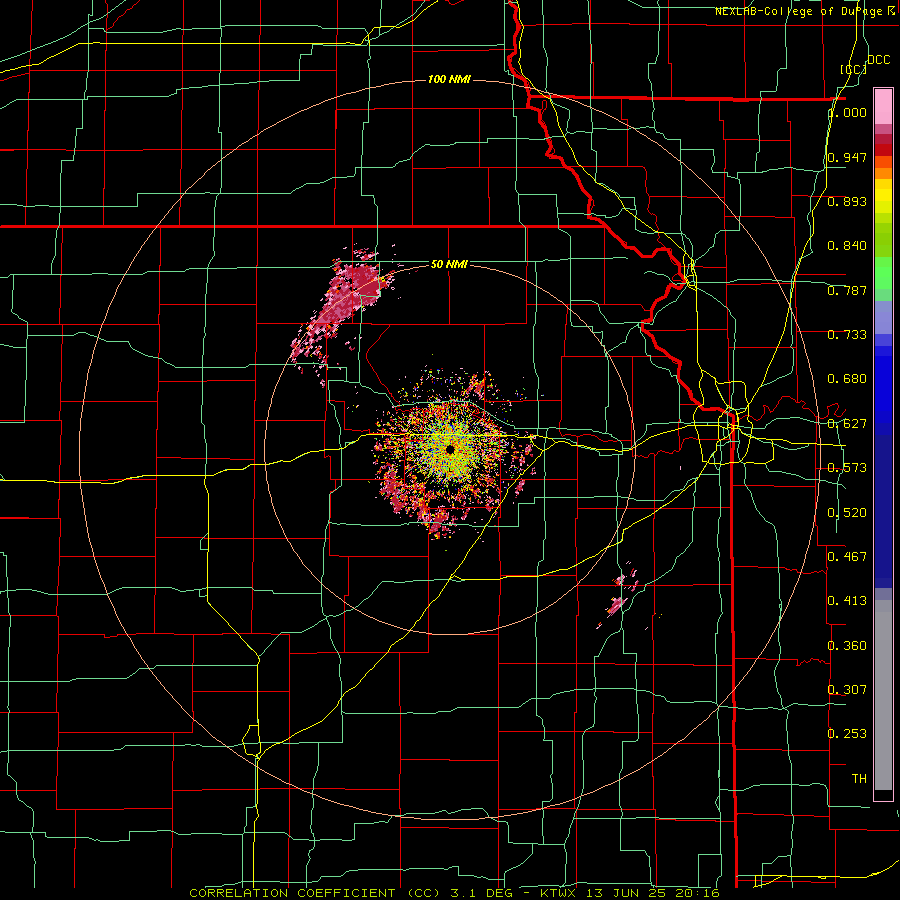The width and height of the screenshot is (900, 900).
Task: Click the DCC label above the color scale
Action: coord(879,60)
